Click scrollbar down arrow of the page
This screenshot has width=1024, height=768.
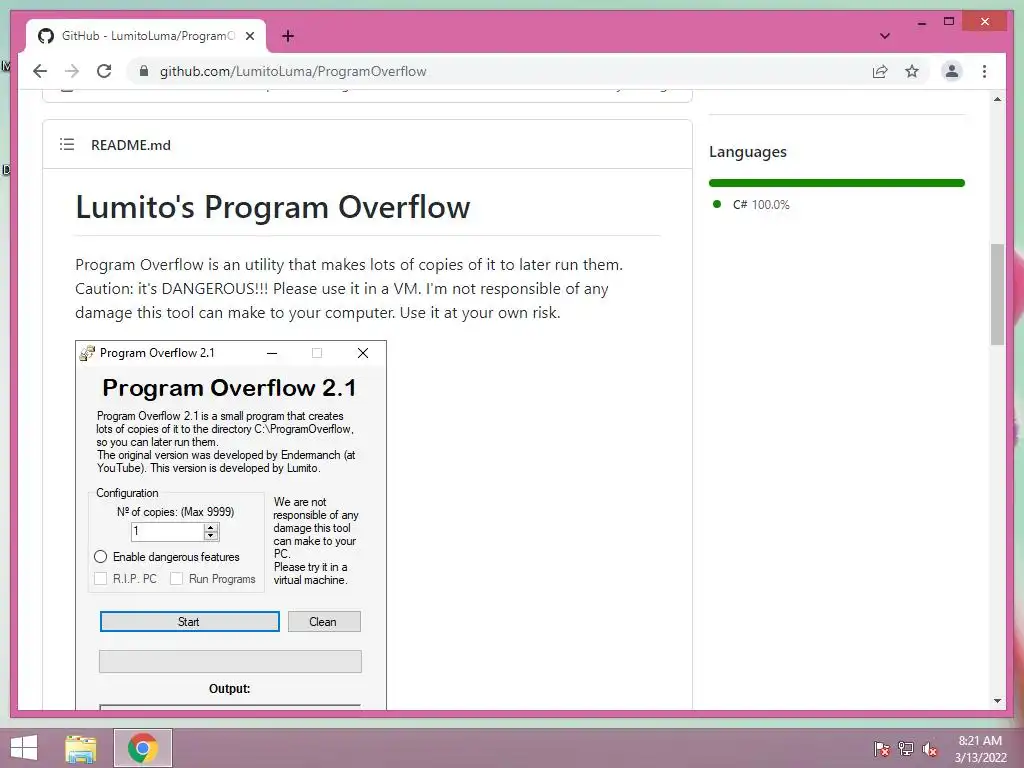[997, 701]
